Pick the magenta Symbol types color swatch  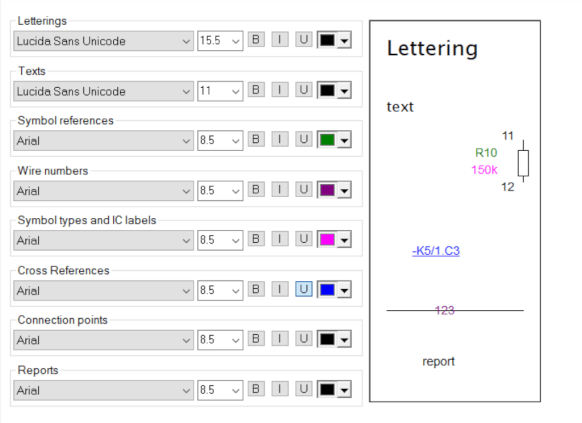(327, 240)
